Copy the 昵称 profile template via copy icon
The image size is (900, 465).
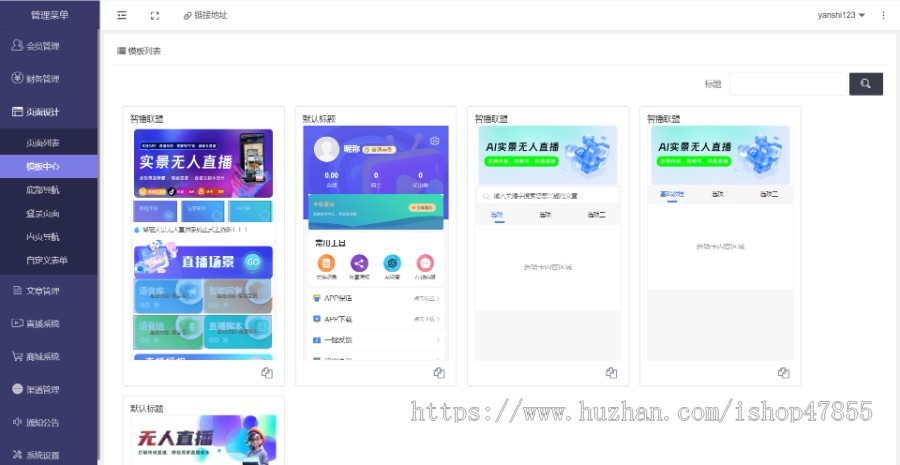point(439,373)
